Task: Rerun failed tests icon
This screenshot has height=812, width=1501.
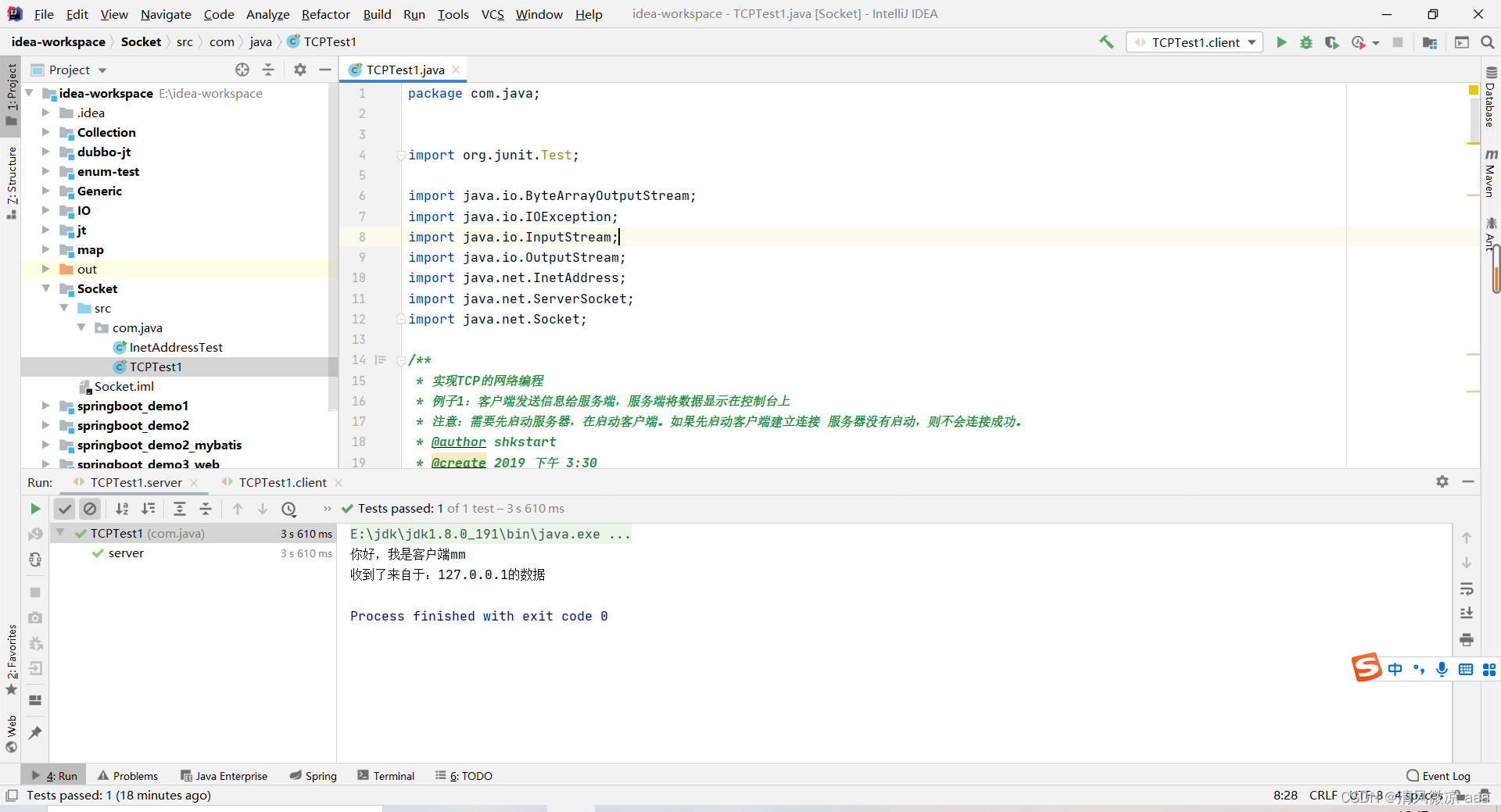Action: [x=35, y=535]
